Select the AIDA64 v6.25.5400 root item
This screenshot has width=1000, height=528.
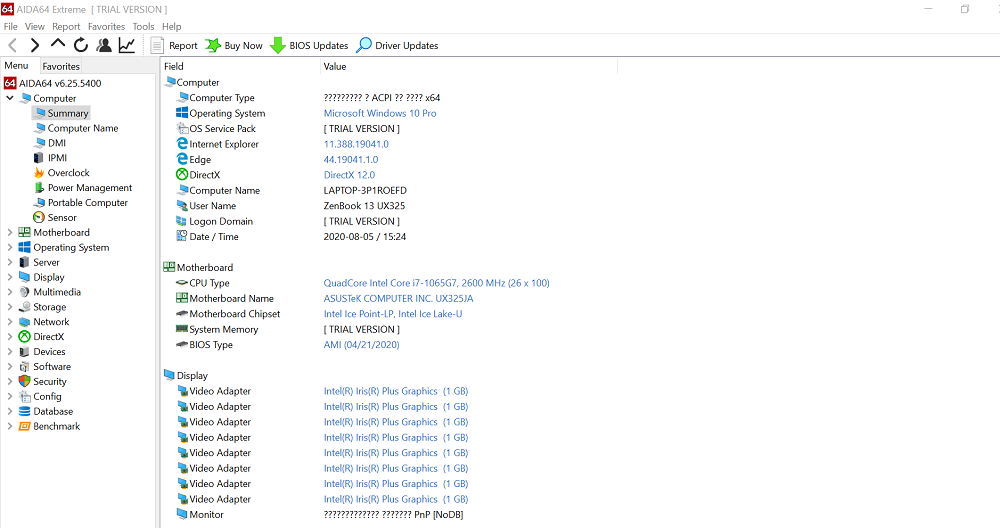pyautogui.click(x=53, y=83)
